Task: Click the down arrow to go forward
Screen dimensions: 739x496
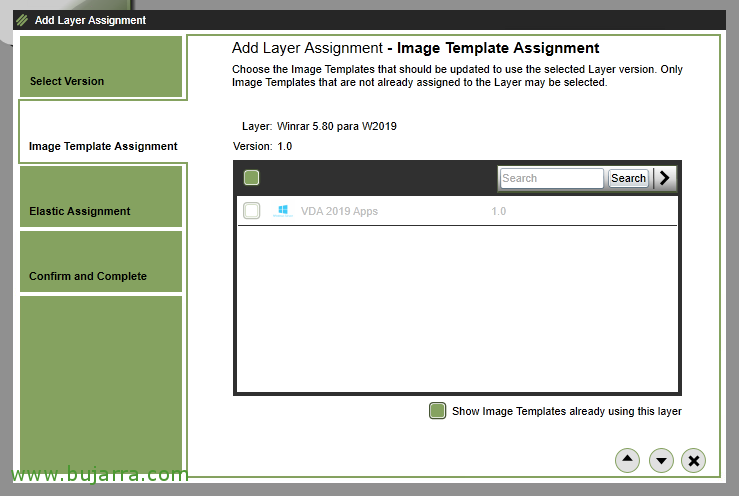Action: point(660,460)
